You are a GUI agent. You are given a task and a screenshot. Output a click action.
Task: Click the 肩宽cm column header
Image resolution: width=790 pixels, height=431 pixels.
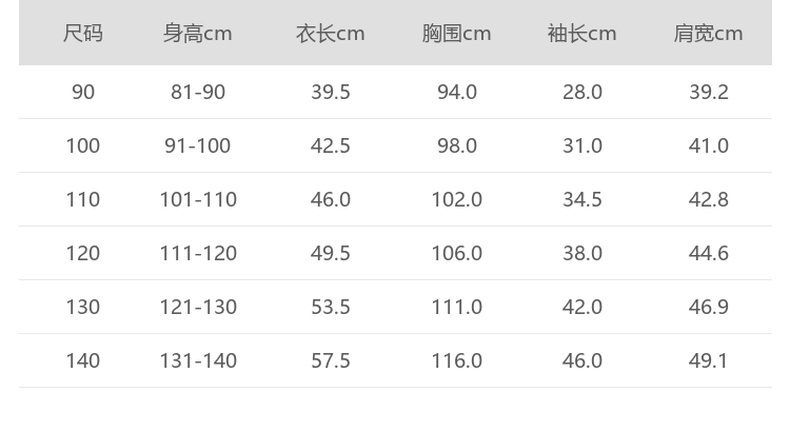click(708, 34)
